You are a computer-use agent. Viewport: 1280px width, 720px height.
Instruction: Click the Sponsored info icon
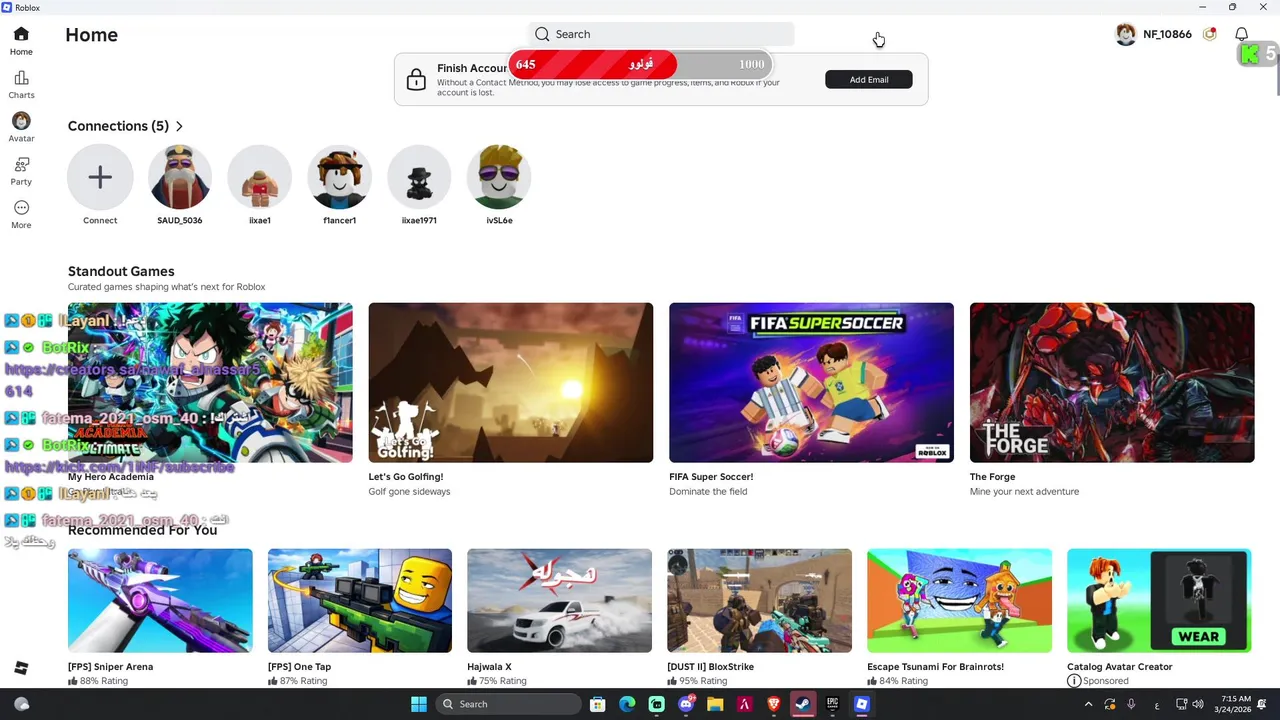[1074, 681]
